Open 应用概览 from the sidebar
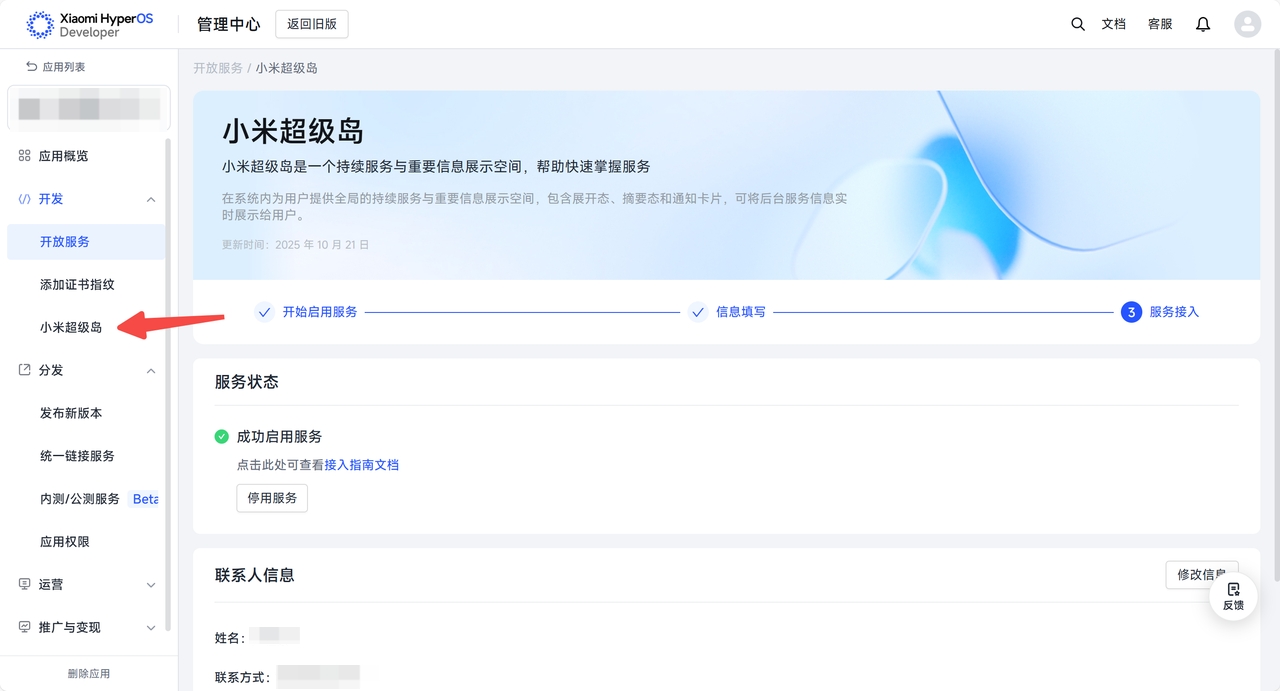This screenshot has width=1280, height=691. point(63,156)
